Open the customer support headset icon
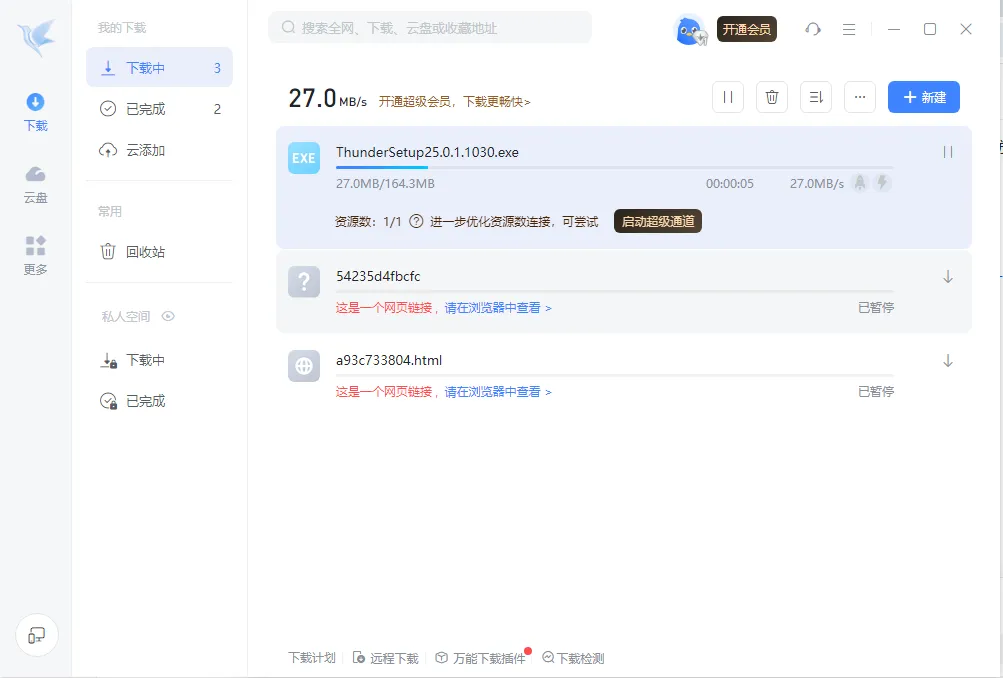This screenshot has height=678, width=1003. coord(813,29)
